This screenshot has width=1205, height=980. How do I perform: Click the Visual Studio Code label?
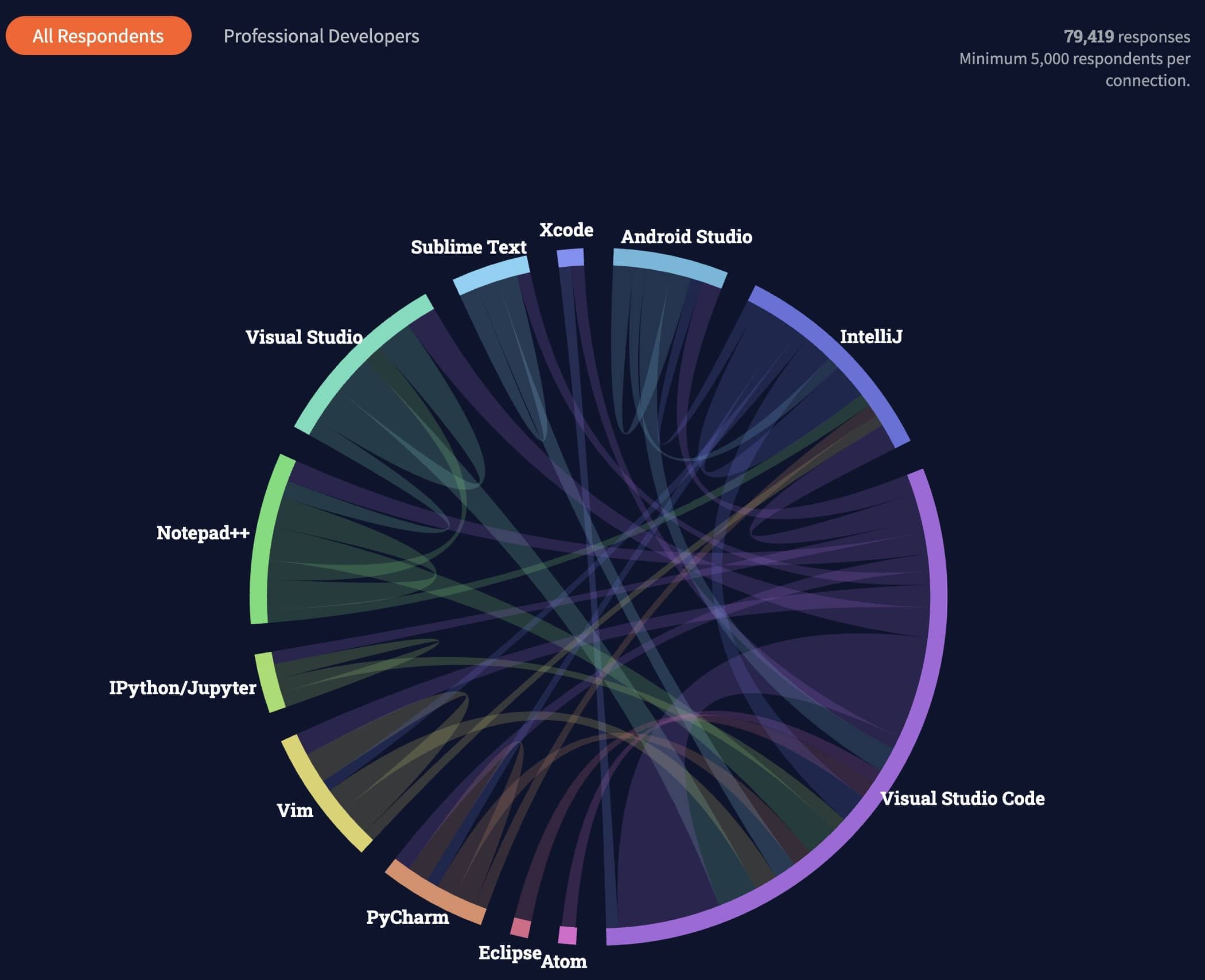coord(962,798)
